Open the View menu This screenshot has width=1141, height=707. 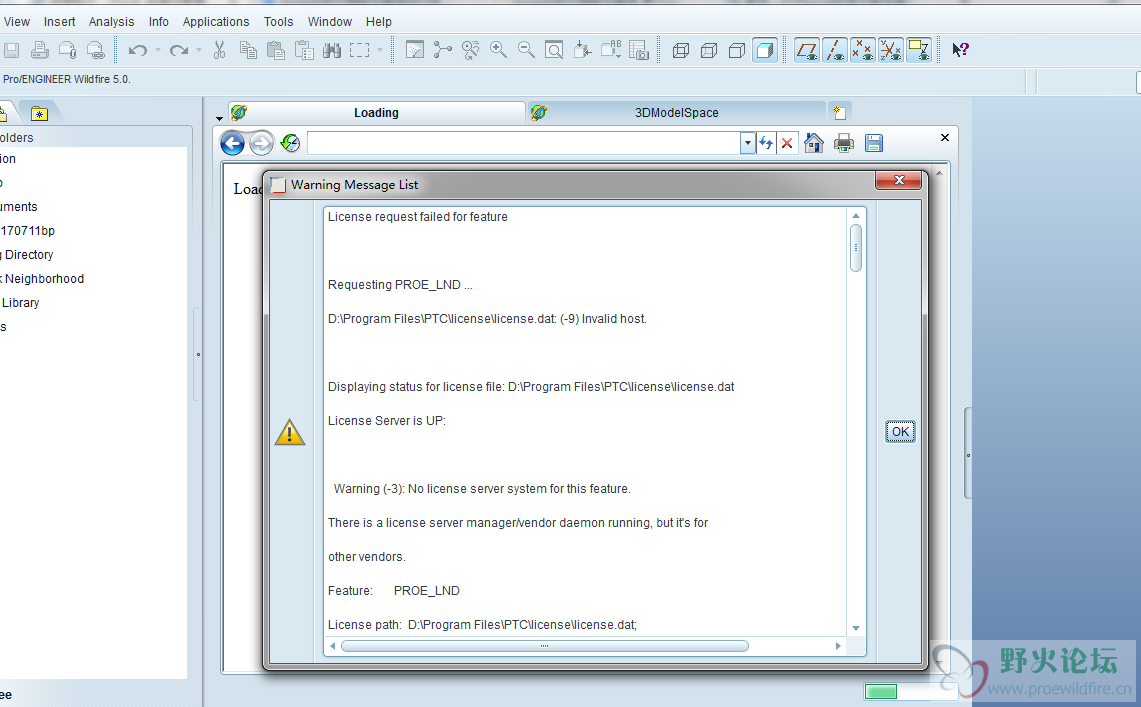point(17,22)
